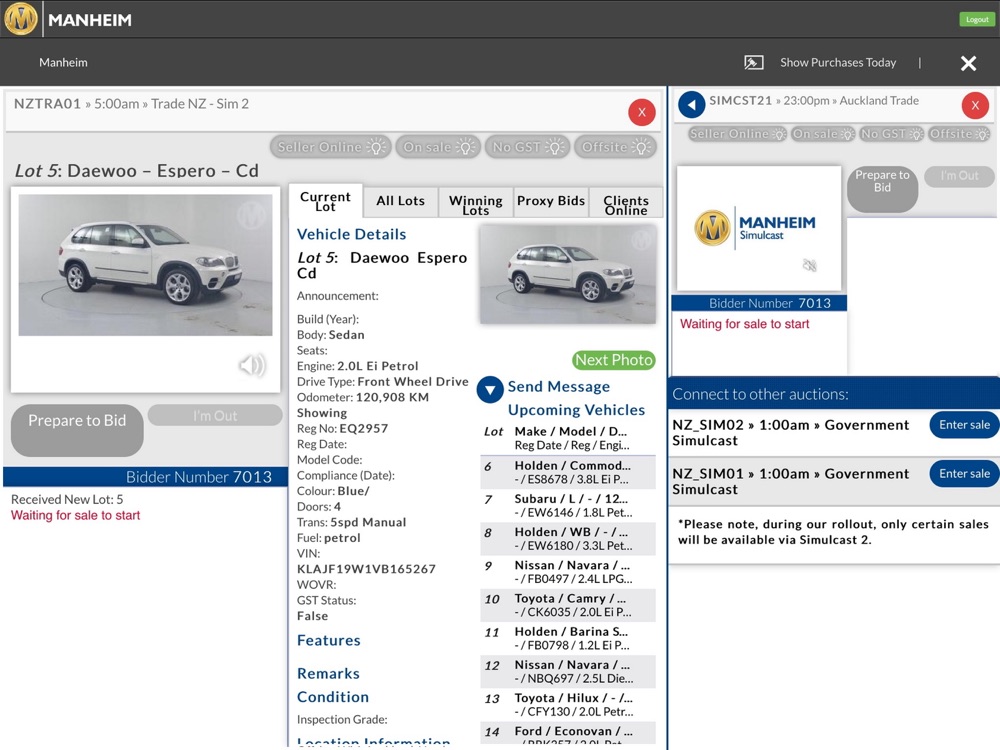Enter sale NZ_SIM01 Government Simulcast
This screenshot has height=750, width=1000.
[964, 474]
